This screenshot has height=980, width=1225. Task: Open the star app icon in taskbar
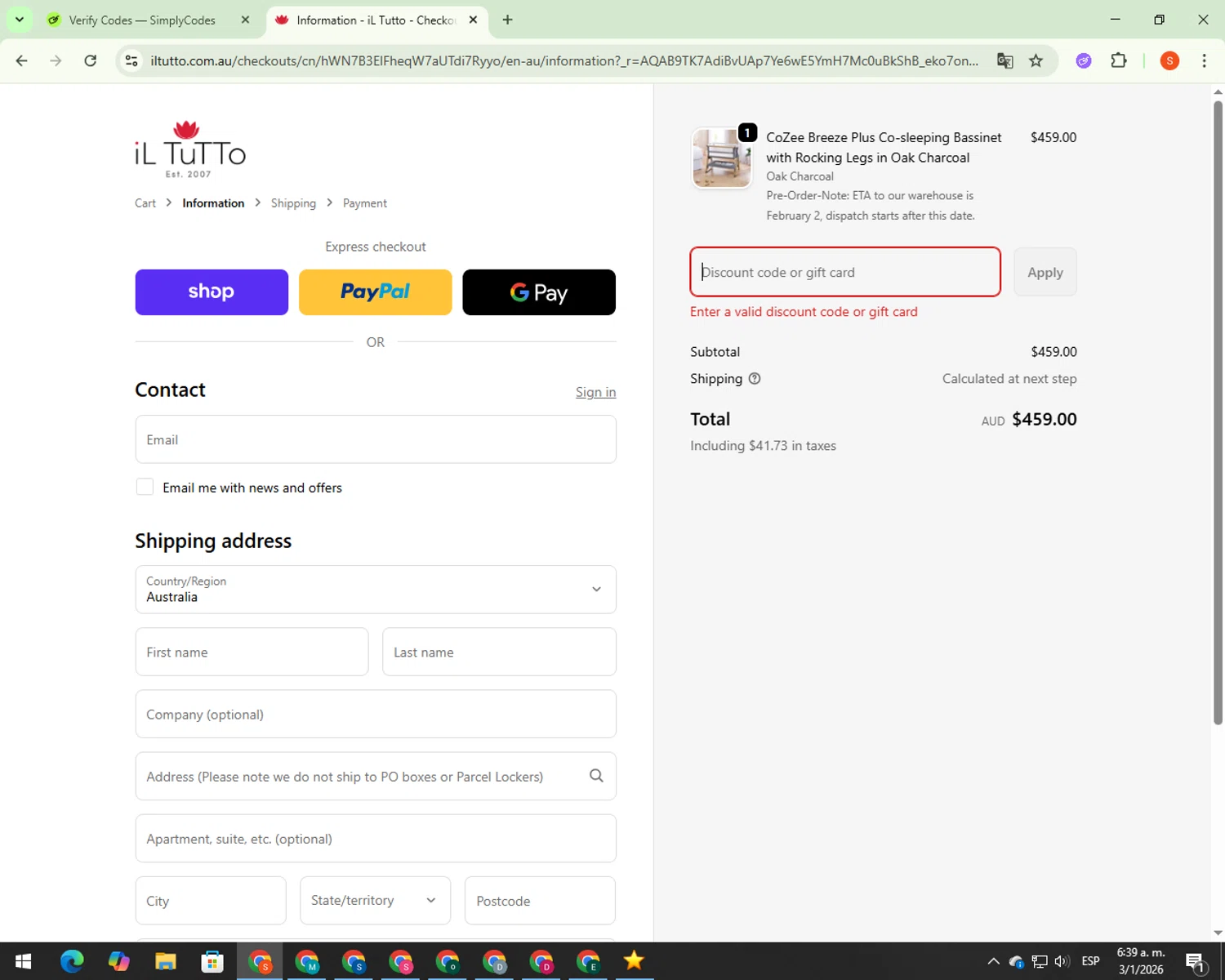[x=634, y=961]
